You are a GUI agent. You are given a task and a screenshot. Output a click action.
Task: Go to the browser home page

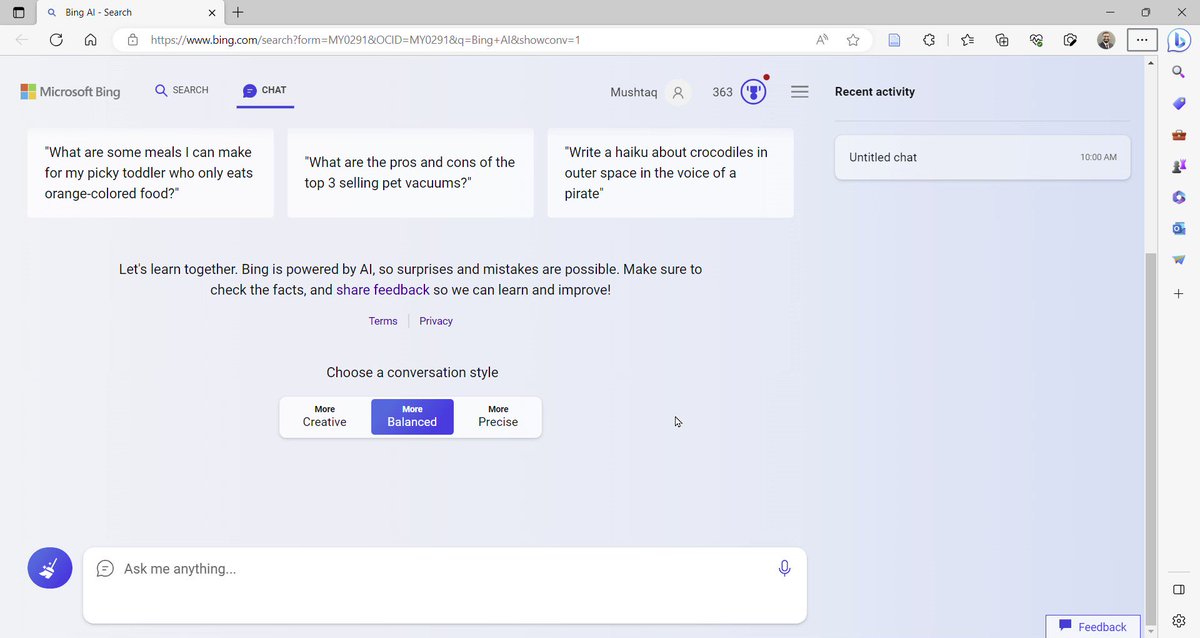90,40
